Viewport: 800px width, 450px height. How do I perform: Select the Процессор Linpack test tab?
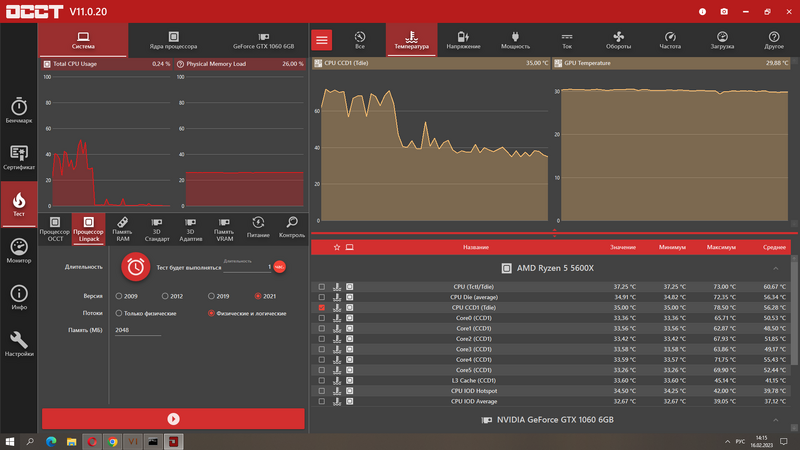[x=88, y=229]
